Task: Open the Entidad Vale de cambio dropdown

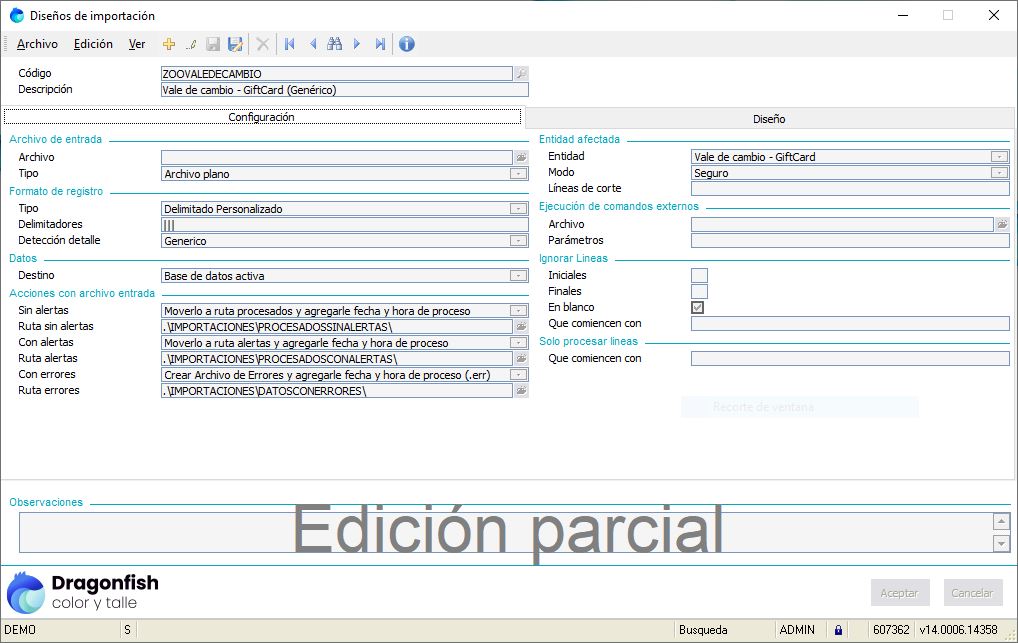Action: pos(999,157)
